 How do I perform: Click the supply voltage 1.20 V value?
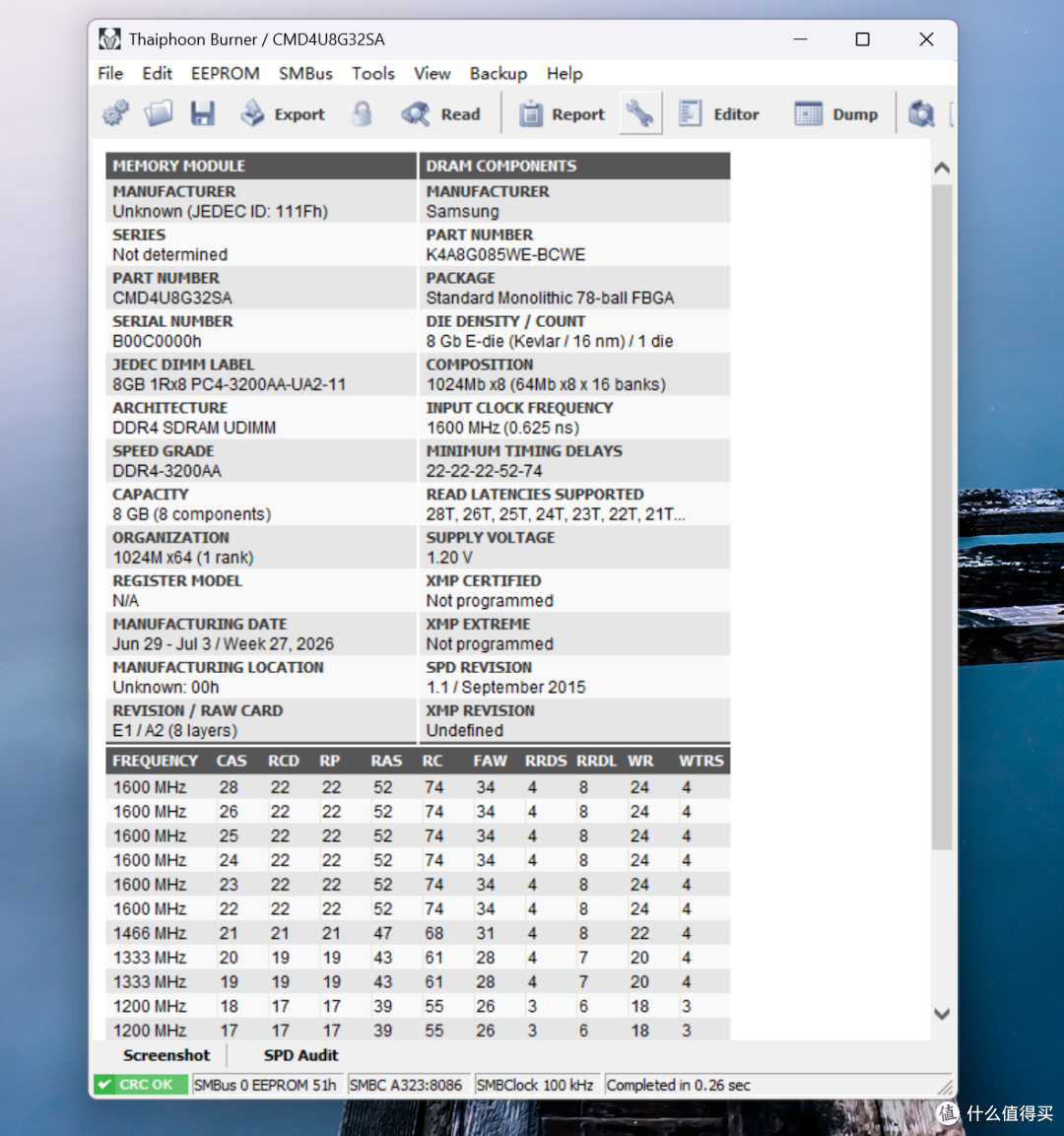[x=449, y=558]
